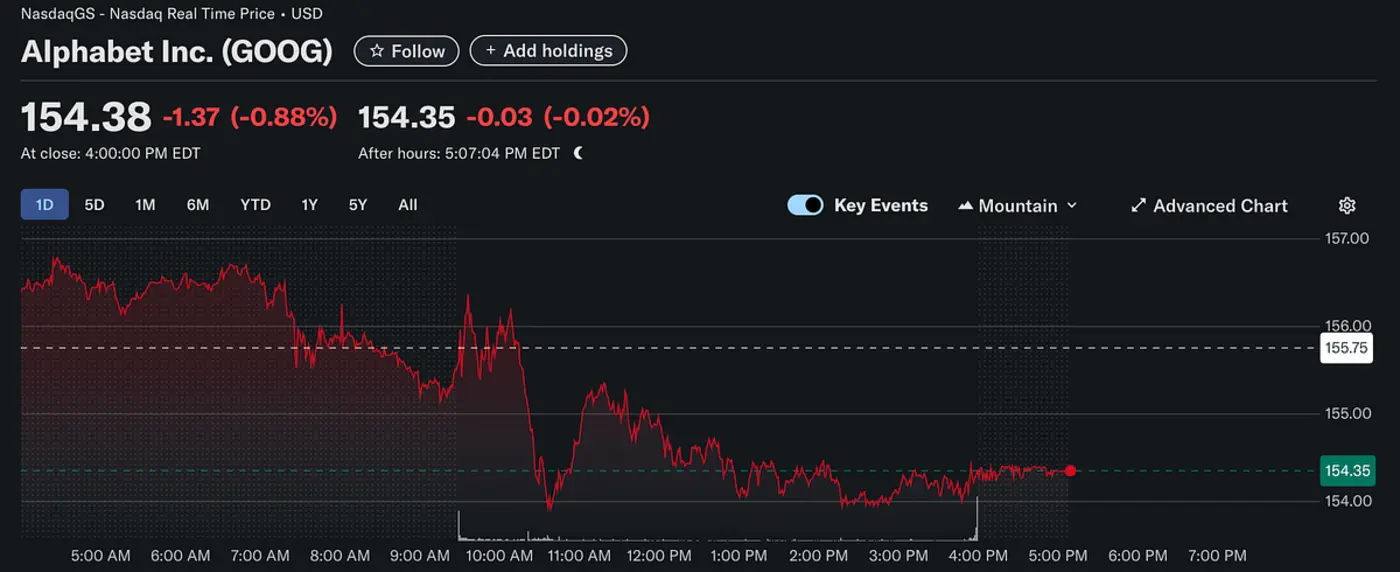Click the 155.75 previous close label

tap(1346, 348)
